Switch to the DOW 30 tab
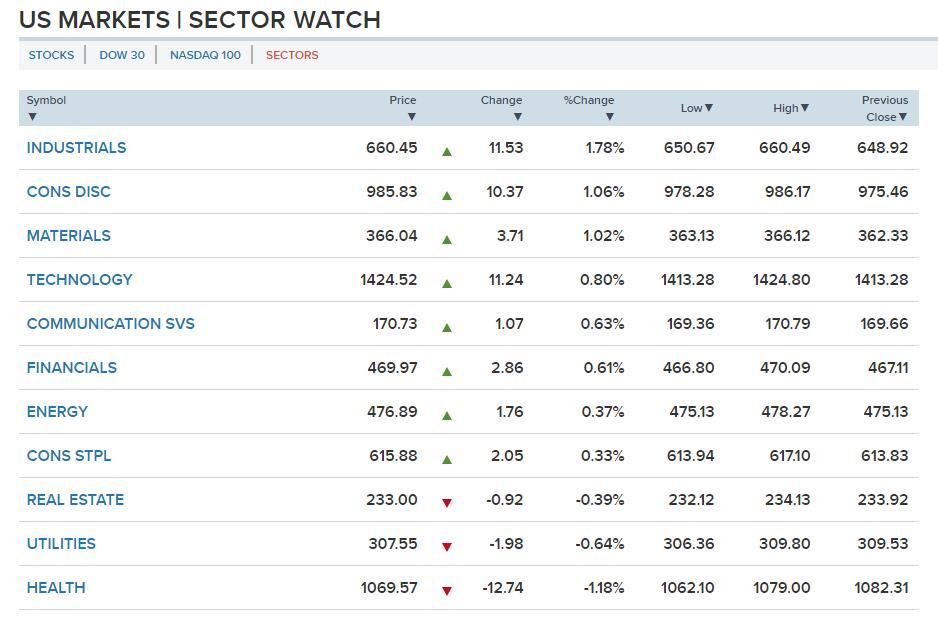Image resolution: width=938 pixels, height=624 pixels. 122,55
